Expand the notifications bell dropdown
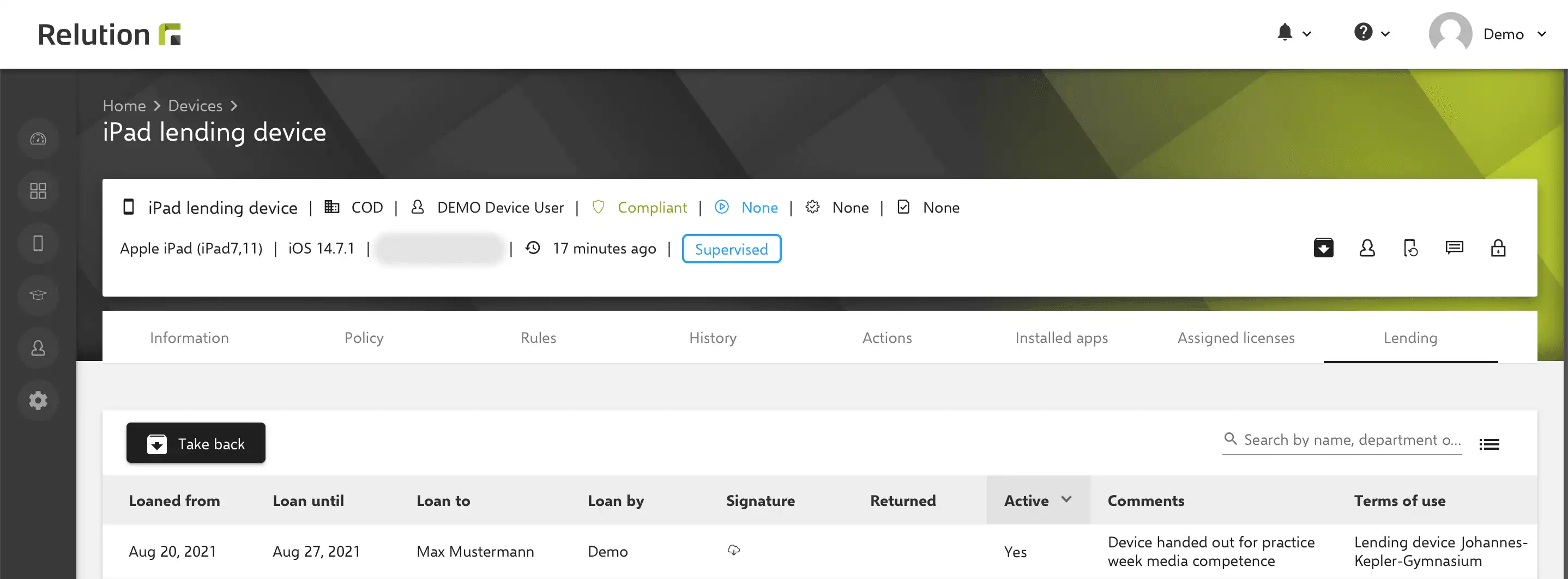1568x579 pixels. click(1293, 33)
